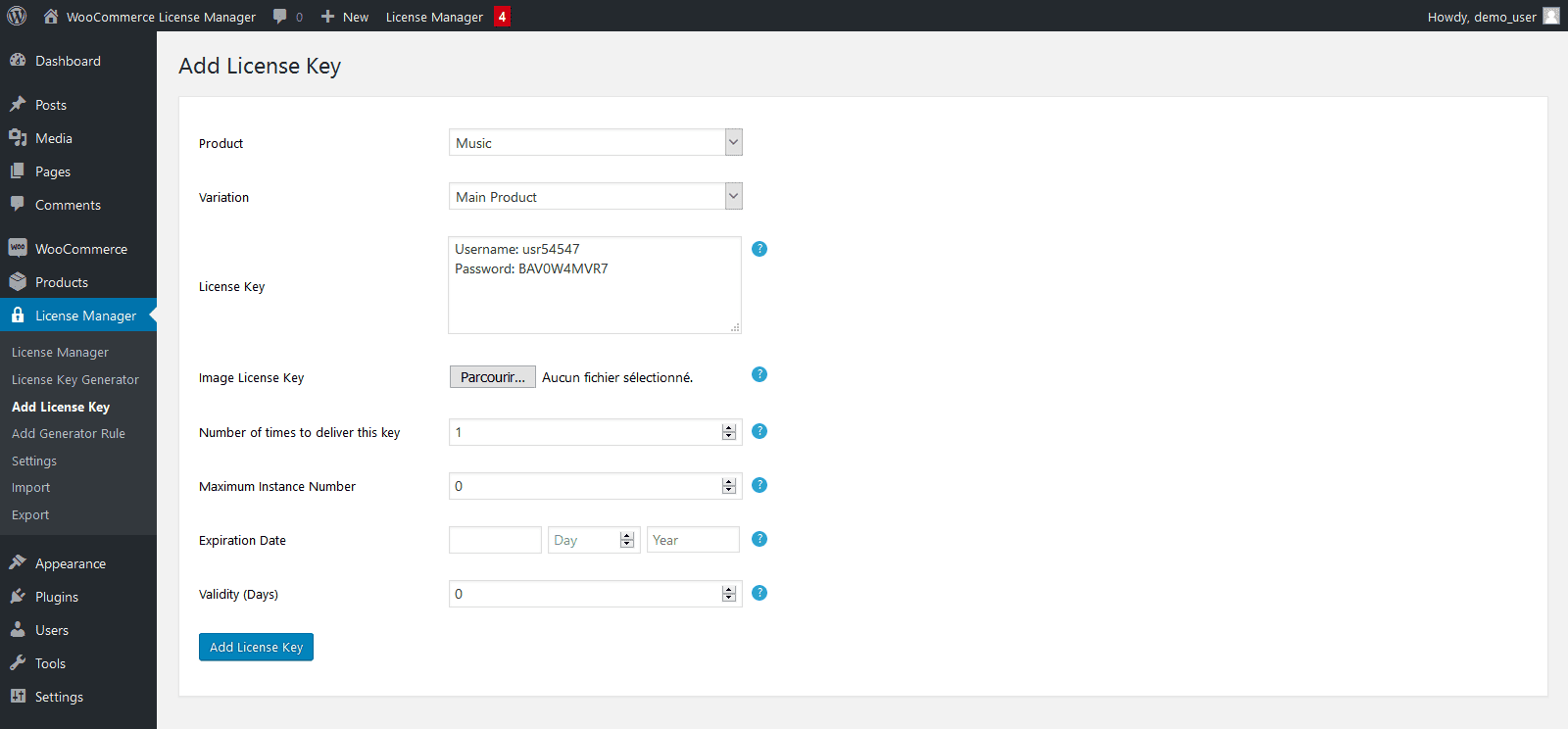Click help icon for number of deliveries

pyautogui.click(x=759, y=431)
